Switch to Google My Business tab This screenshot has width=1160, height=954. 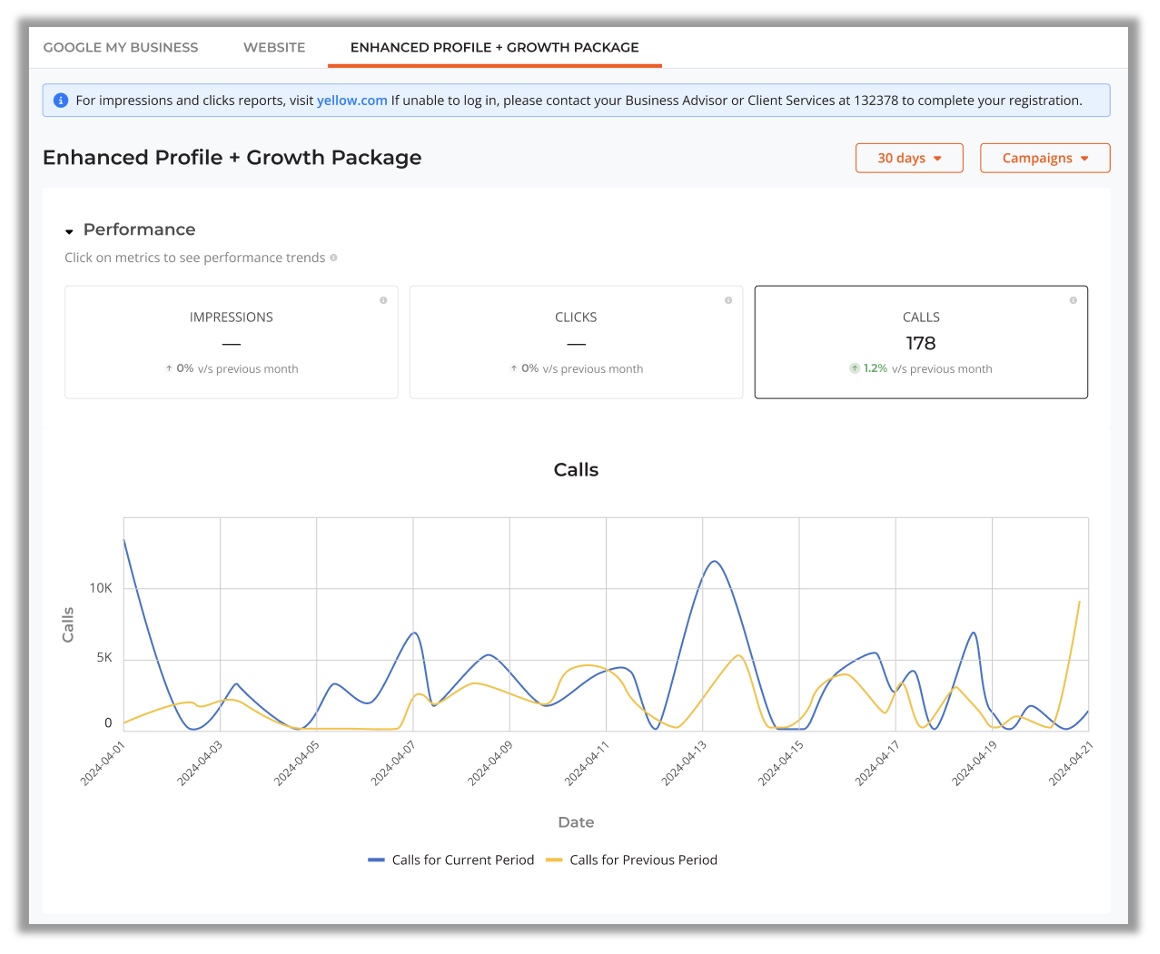pos(121,47)
